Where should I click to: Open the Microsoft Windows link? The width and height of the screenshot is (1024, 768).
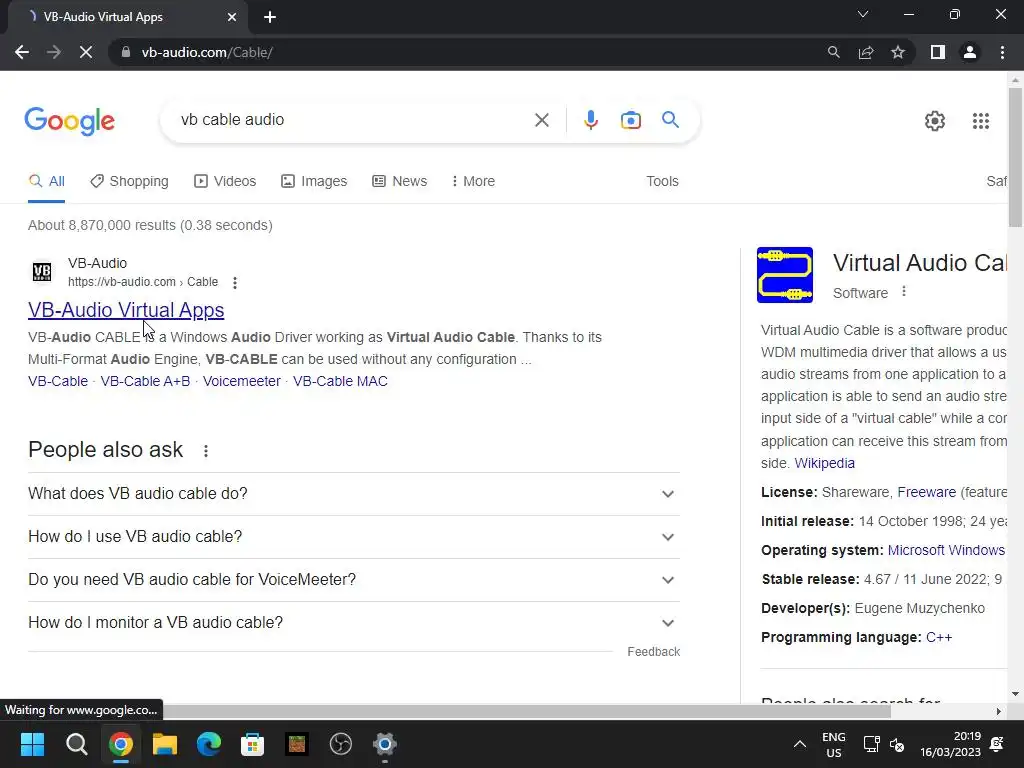pos(946,551)
